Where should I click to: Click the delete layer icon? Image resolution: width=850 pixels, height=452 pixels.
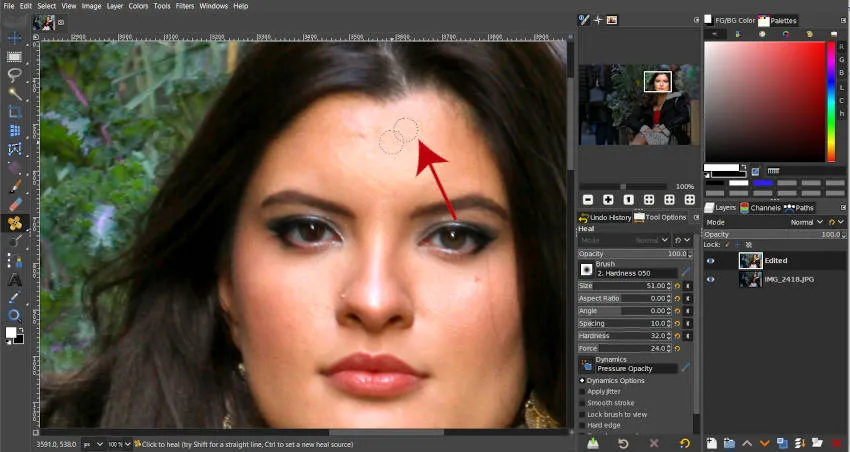tap(836, 442)
